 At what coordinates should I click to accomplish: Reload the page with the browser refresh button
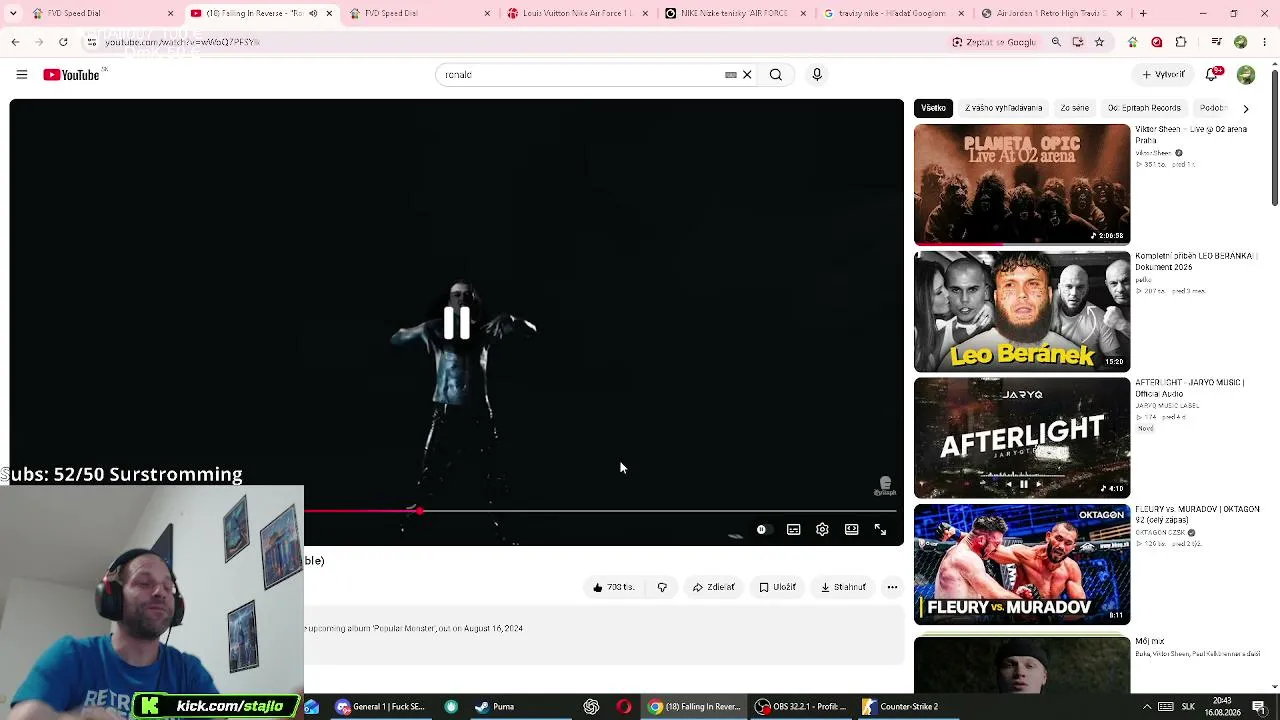click(x=63, y=42)
